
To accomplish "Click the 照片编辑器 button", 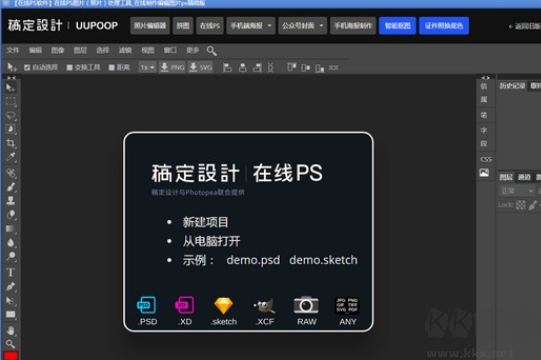I will click(x=150, y=26).
